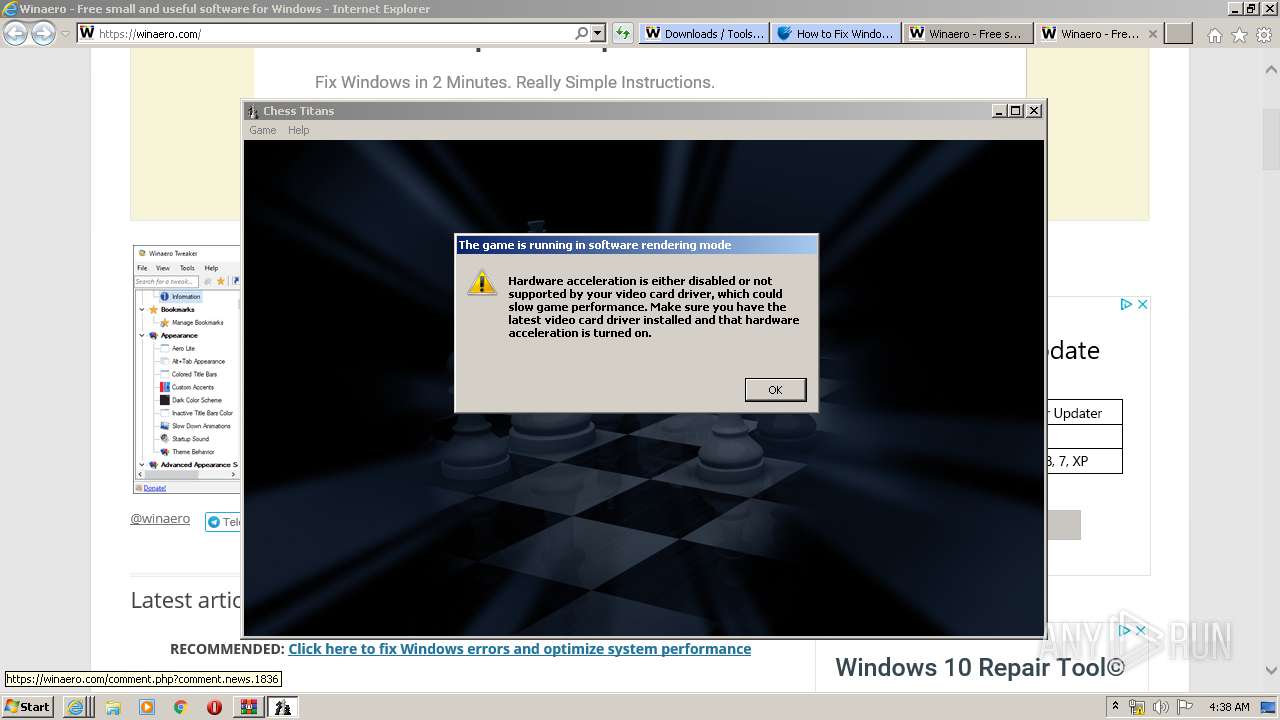Open the @winaero link
Screen dimensions: 1280x720
(160, 519)
